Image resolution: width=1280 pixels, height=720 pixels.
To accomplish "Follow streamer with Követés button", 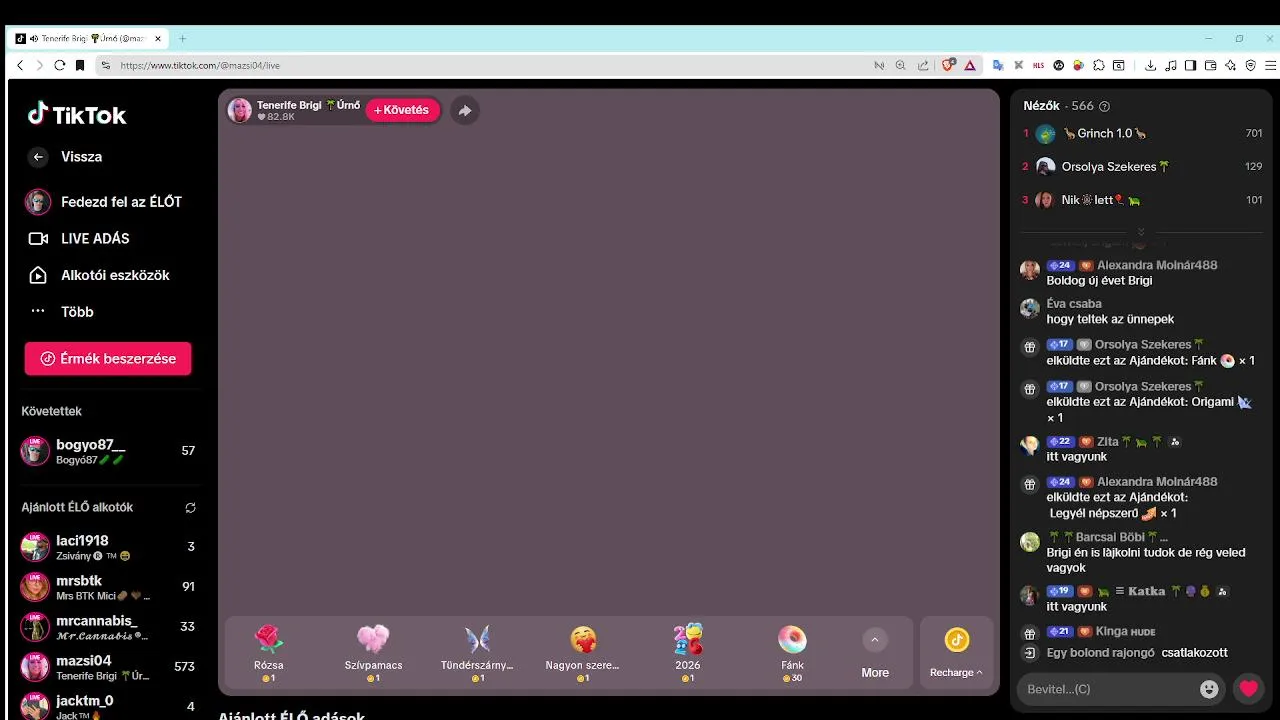I will point(402,110).
